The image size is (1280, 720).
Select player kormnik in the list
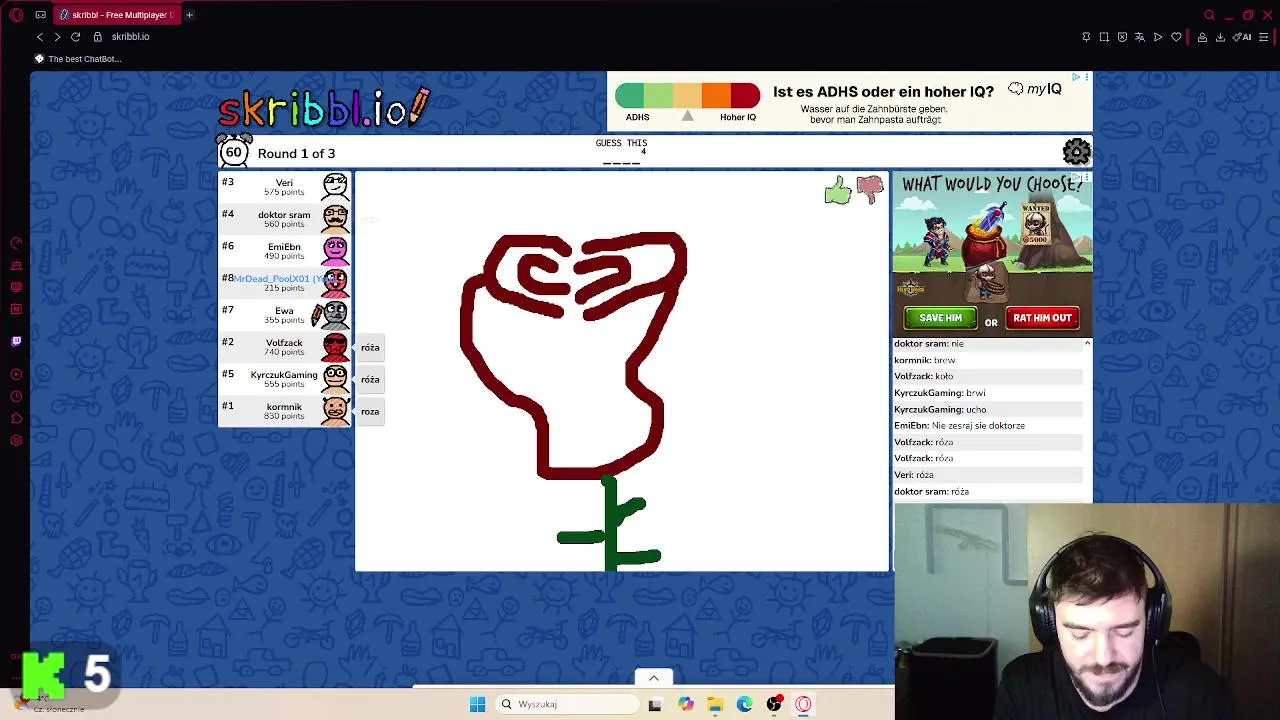pyautogui.click(x=285, y=411)
